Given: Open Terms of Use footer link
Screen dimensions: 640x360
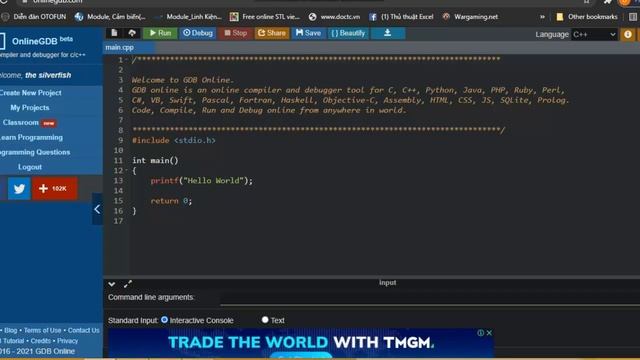Looking at the screenshot, I should (42, 330).
